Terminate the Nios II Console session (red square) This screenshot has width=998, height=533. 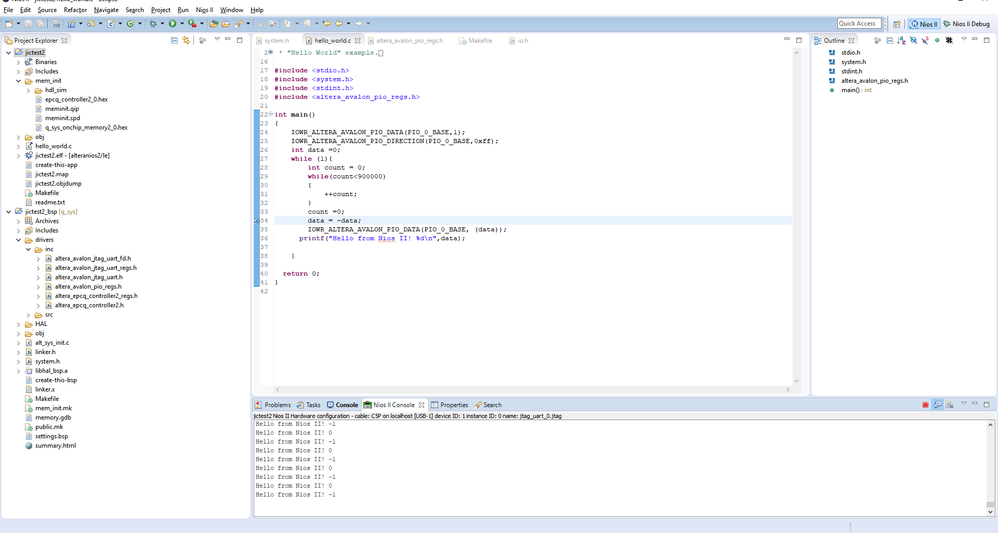pyautogui.click(x=925, y=405)
